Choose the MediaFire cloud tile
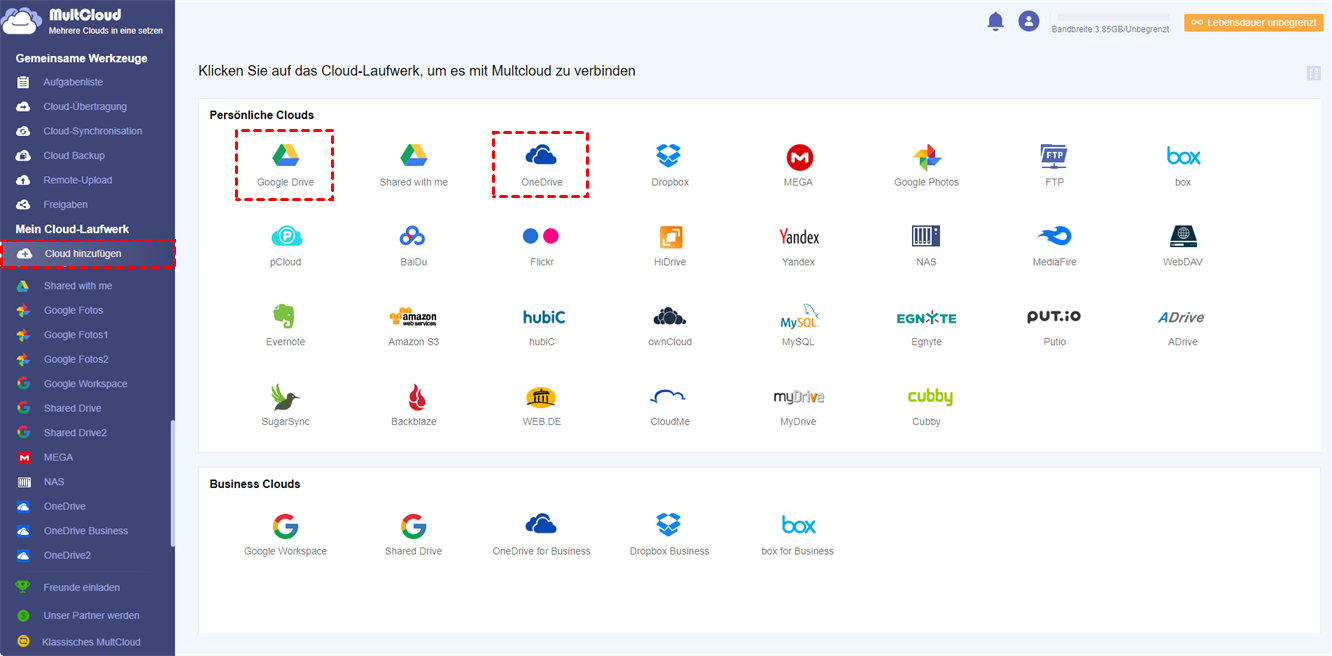 1054,245
